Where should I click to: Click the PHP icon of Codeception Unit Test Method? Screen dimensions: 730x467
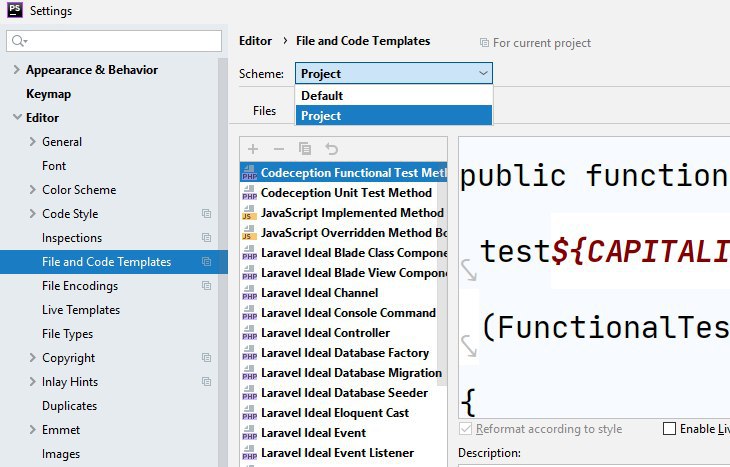pyautogui.click(x=250, y=193)
